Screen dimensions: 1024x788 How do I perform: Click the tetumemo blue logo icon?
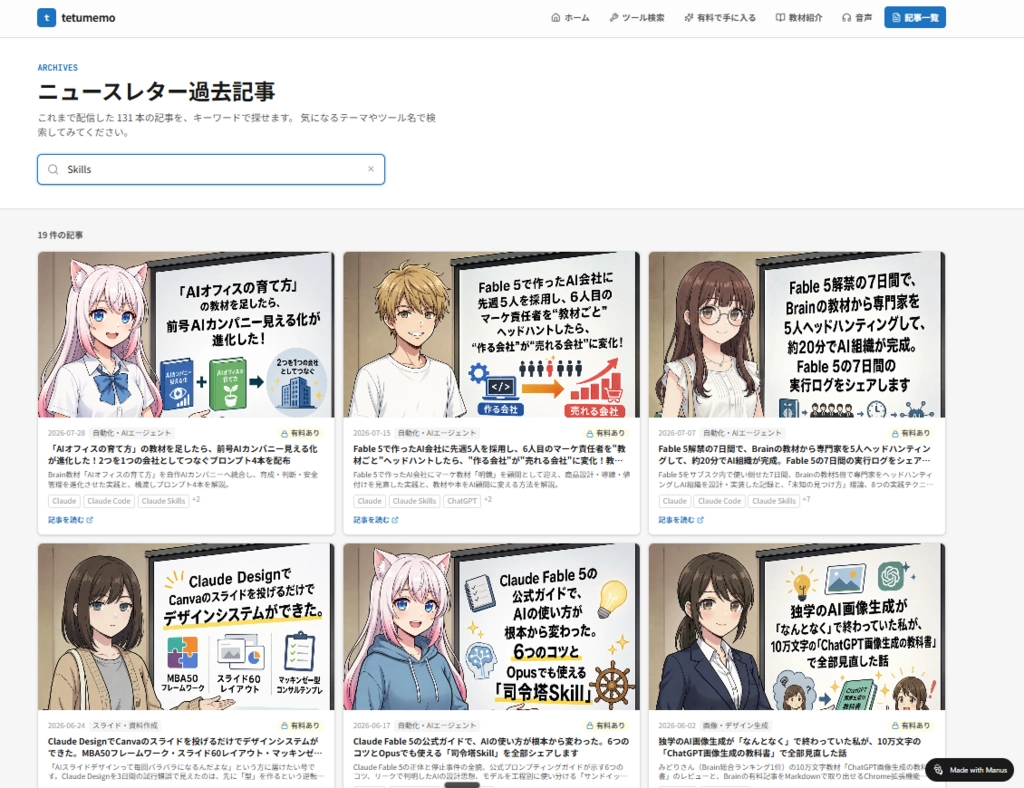(x=46, y=18)
